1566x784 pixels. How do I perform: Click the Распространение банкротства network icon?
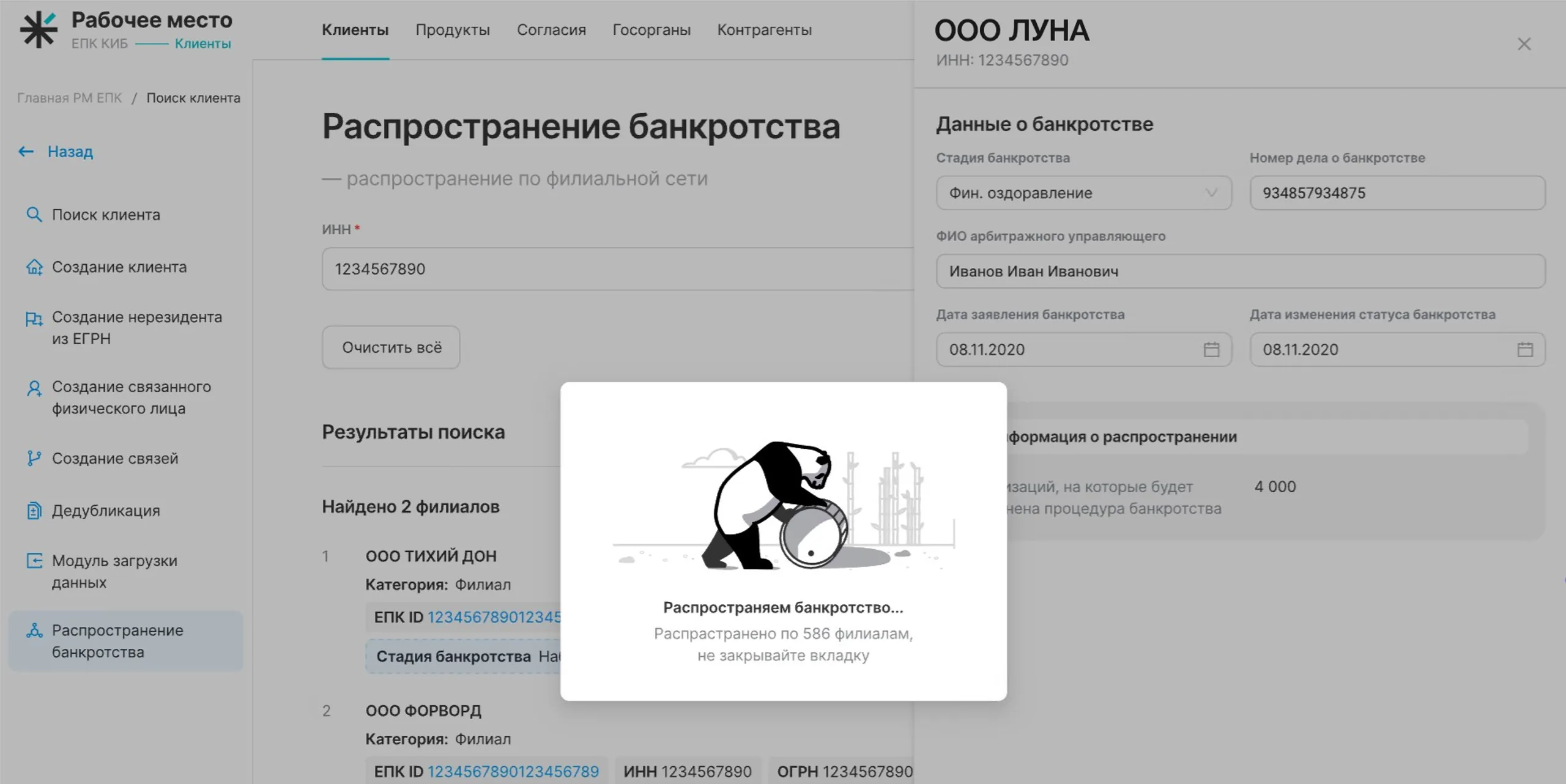pos(34,631)
